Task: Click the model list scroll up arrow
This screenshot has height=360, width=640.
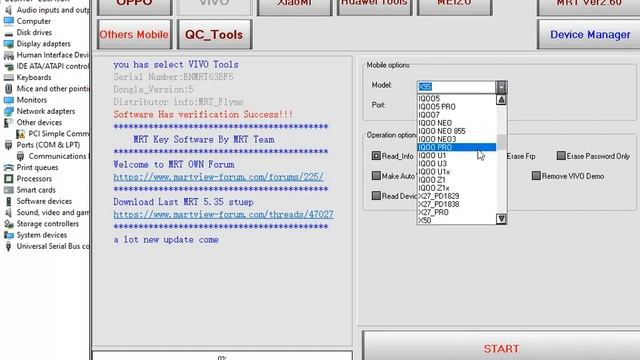Action: pos(501,100)
